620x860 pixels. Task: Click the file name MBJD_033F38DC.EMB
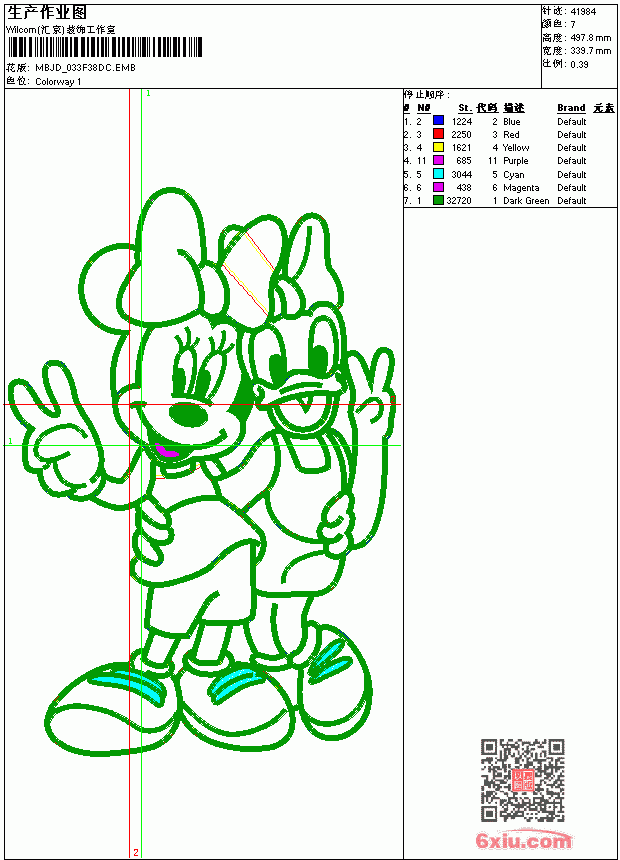point(85,68)
